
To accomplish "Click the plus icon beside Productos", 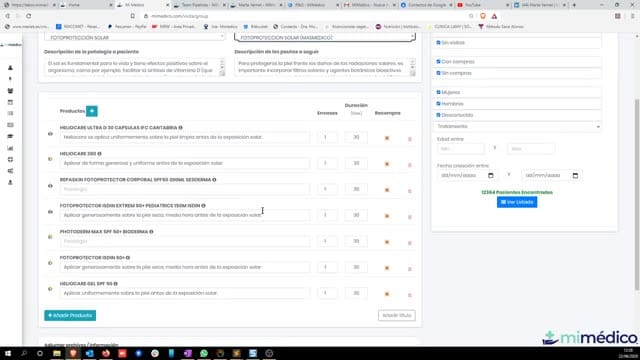I will pyautogui.click(x=92, y=111).
